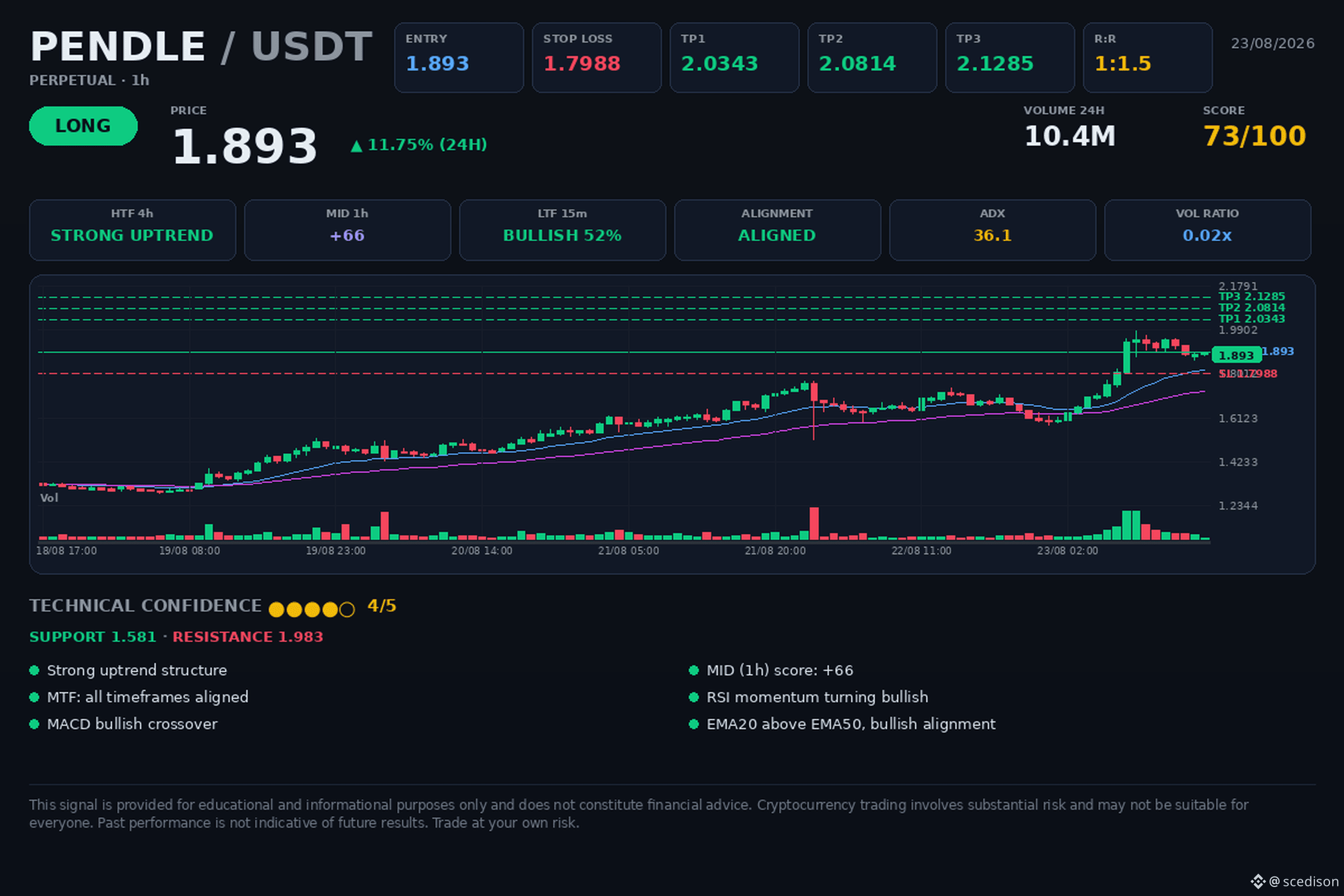Screen dimensions: 1344x896
Task: Click the 19/08 23:00 time axis label
Action: tap(335, 551)
